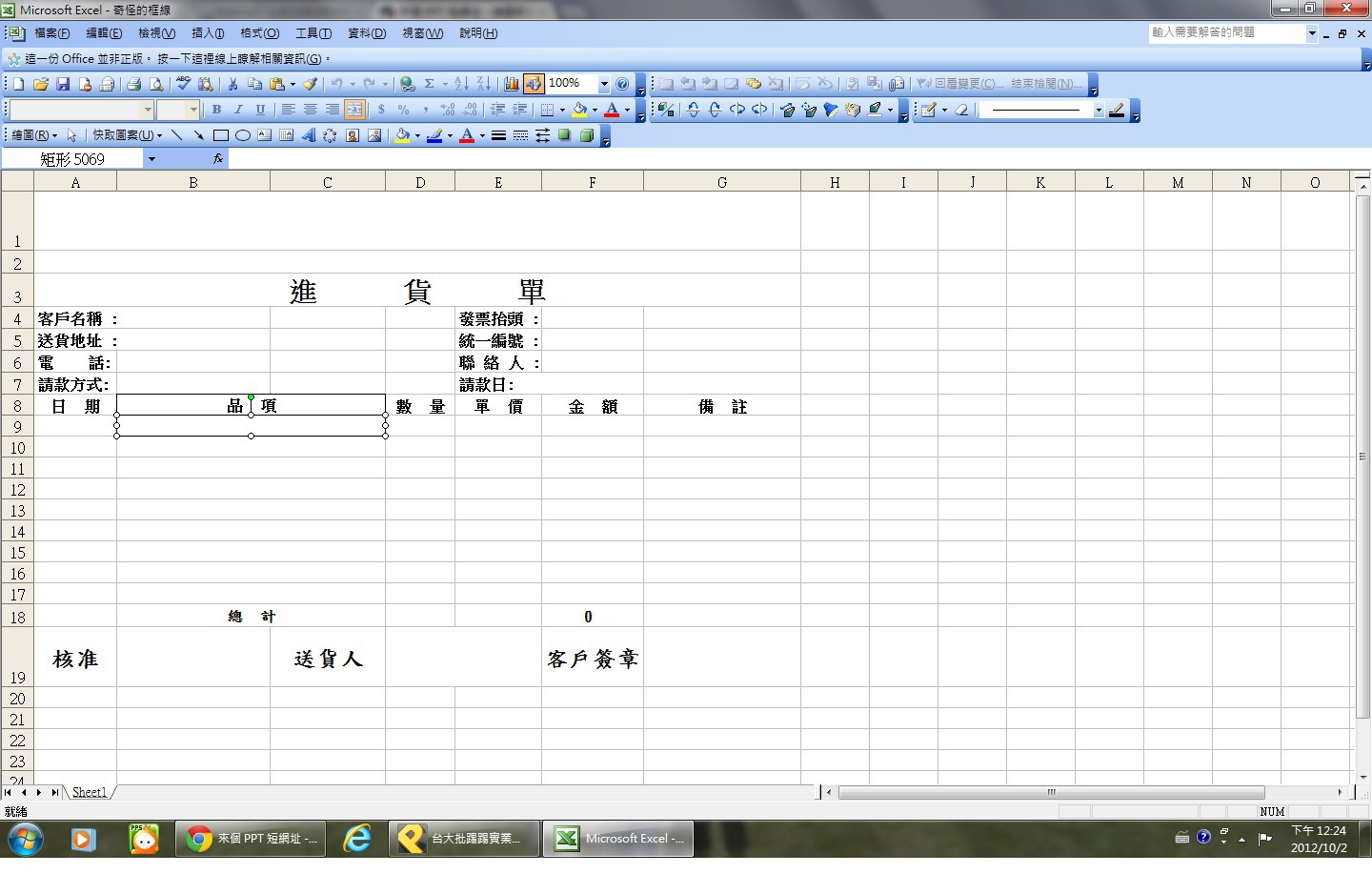This screenshot has width=1372, height=894.
Task: Apply the blue Line Color on Drawing toolbar
Action: click(x=434, y=135)
